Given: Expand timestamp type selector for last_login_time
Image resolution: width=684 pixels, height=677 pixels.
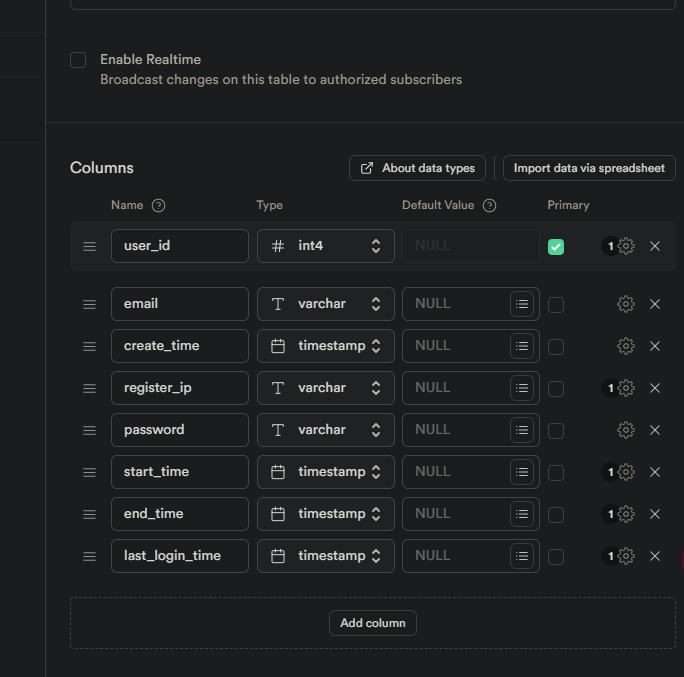Looking at the screenshot, I should [325, 556].
